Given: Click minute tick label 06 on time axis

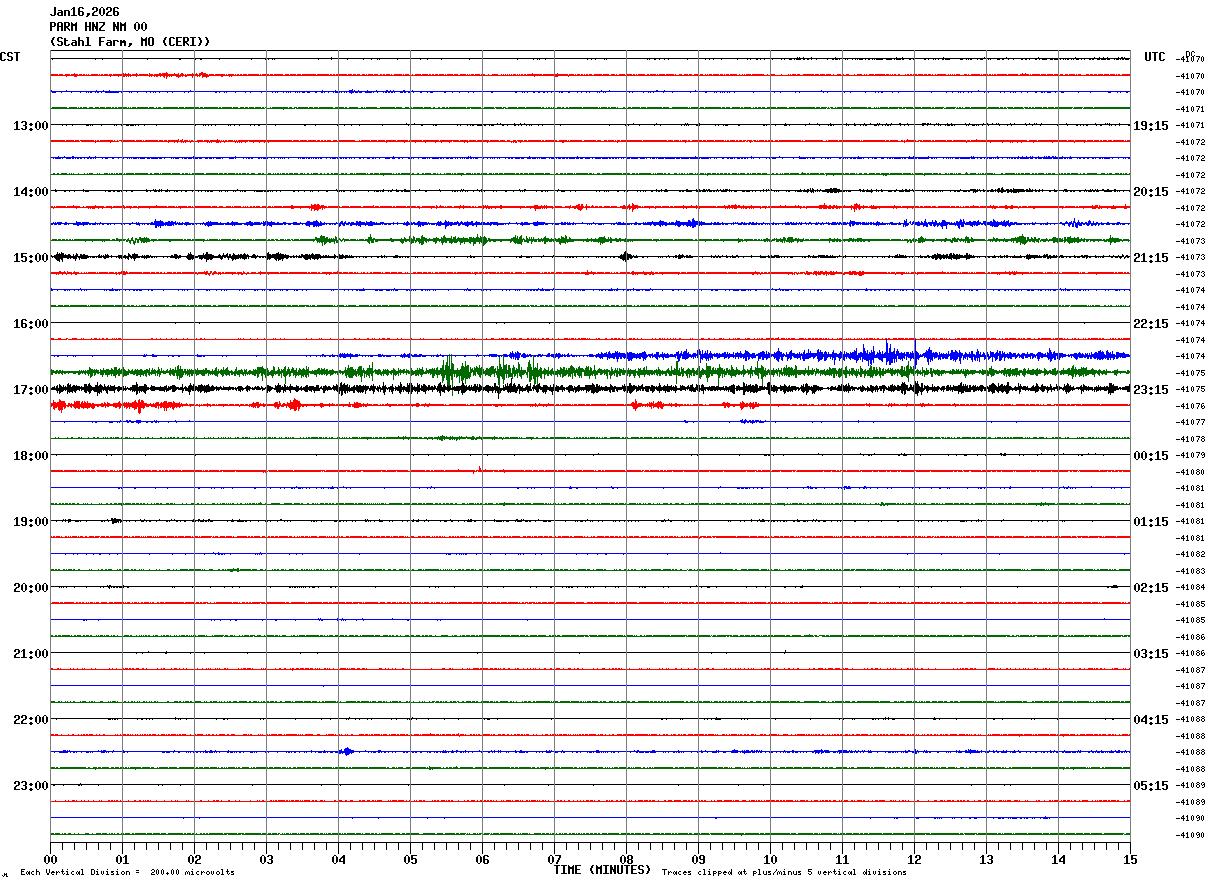Looking at the screenshot, I should coord(482,860).
